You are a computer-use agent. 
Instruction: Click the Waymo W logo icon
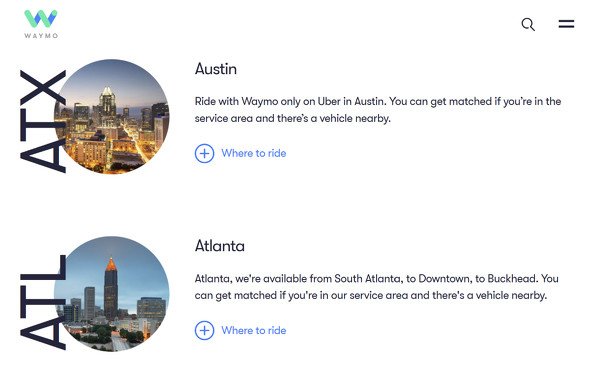pyautogui.click(x=41, y=18)
